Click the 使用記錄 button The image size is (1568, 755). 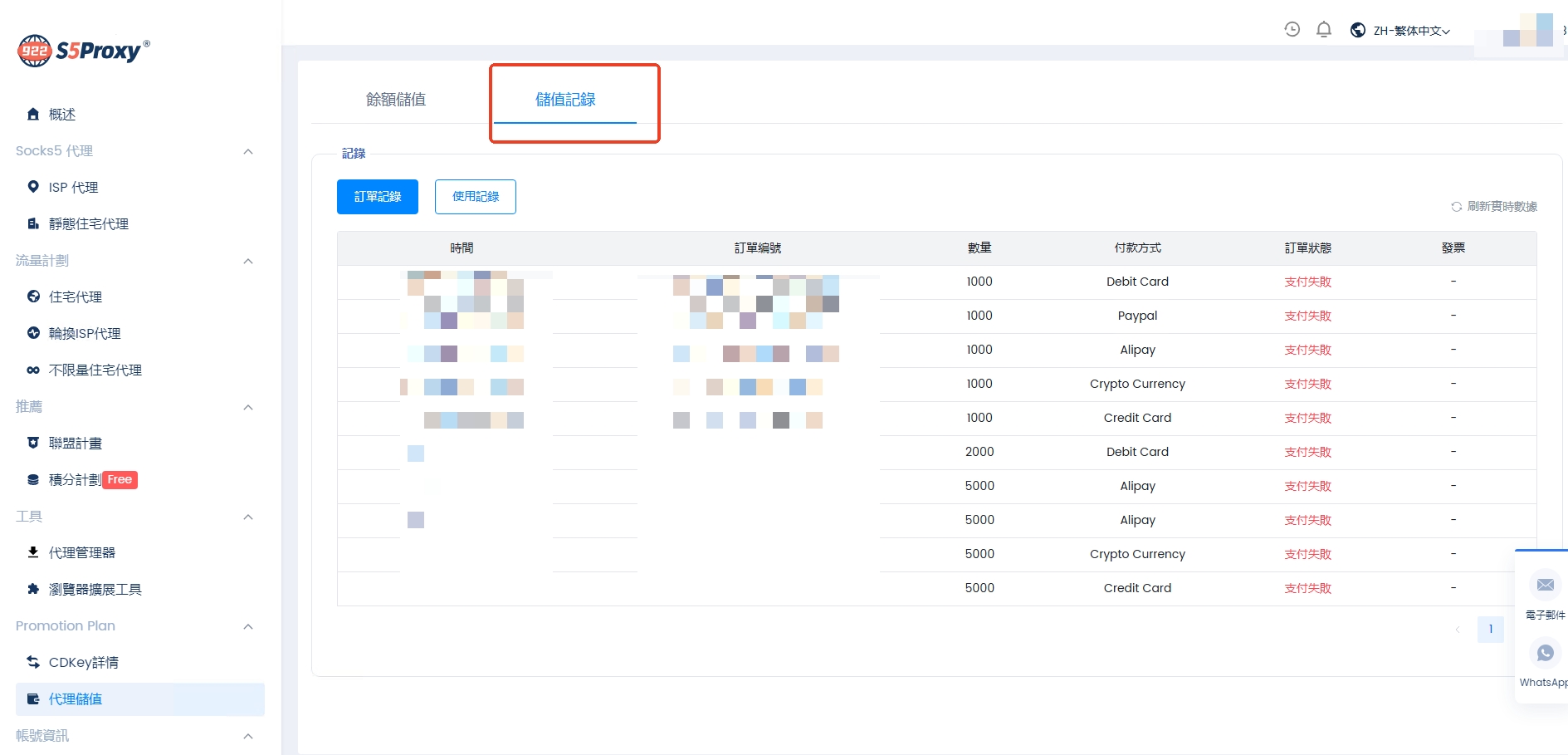476,197
